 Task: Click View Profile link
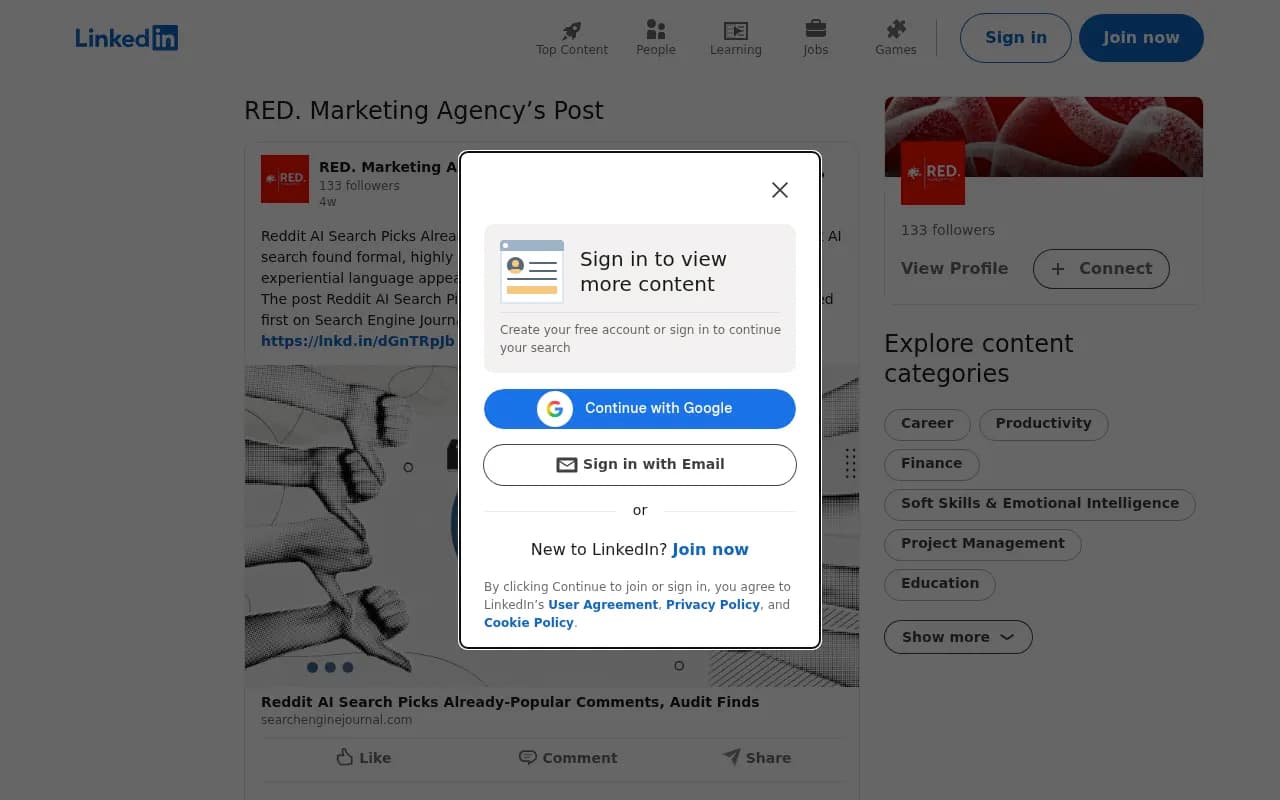[954, 269]
